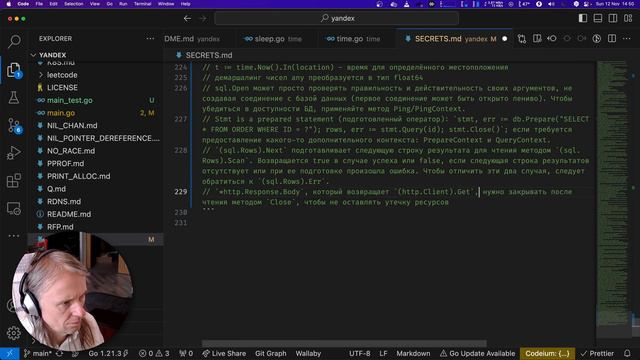Go to previous change icon in toolbar
The width and height of the screenshot is (640, 360).
[x=552, y=39]
